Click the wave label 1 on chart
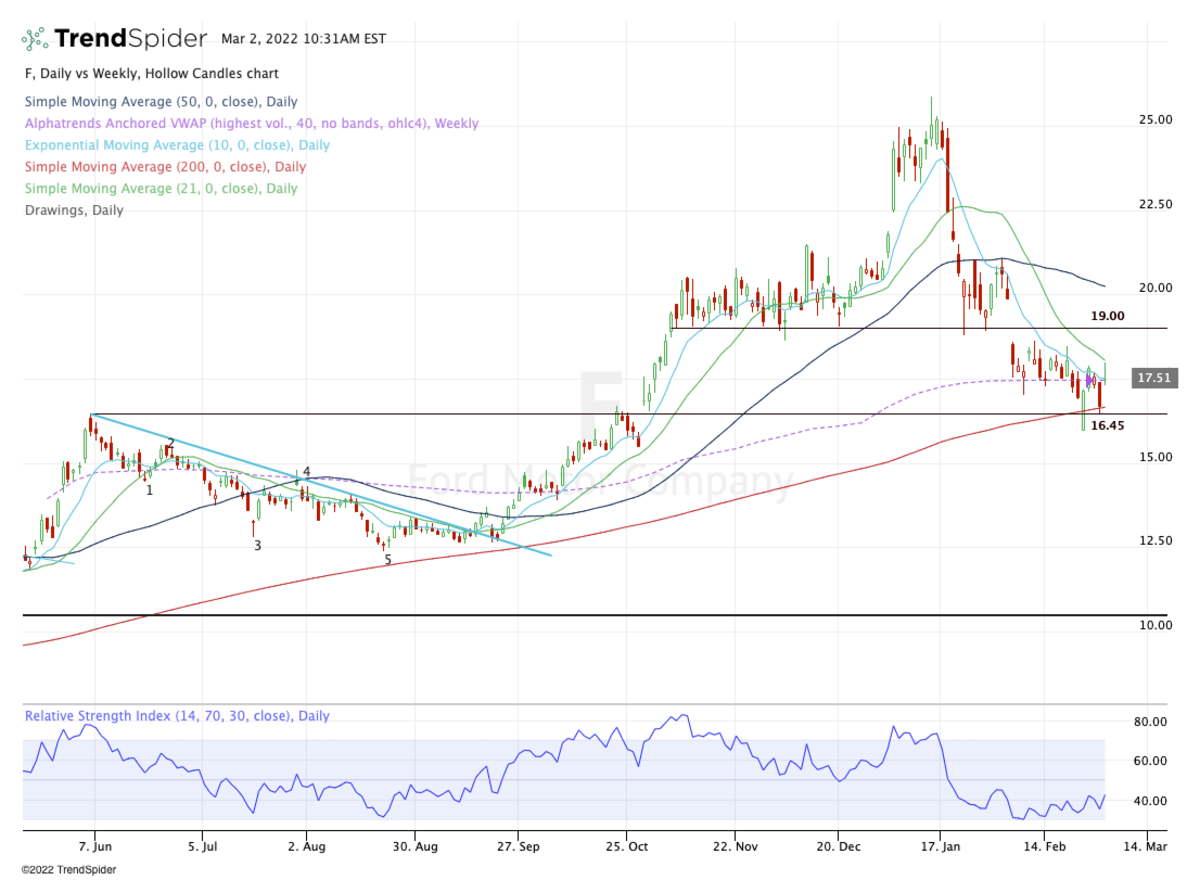 (149, 490)
